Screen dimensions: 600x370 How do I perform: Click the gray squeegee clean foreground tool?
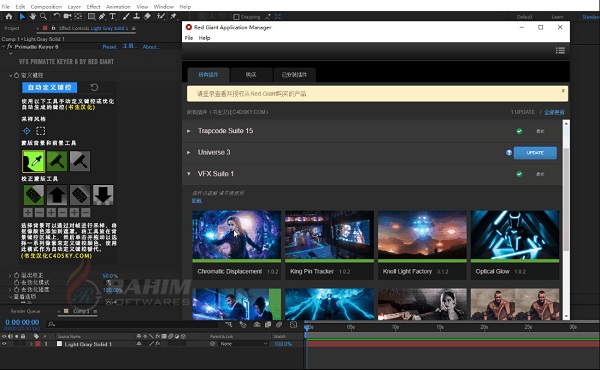80,161
